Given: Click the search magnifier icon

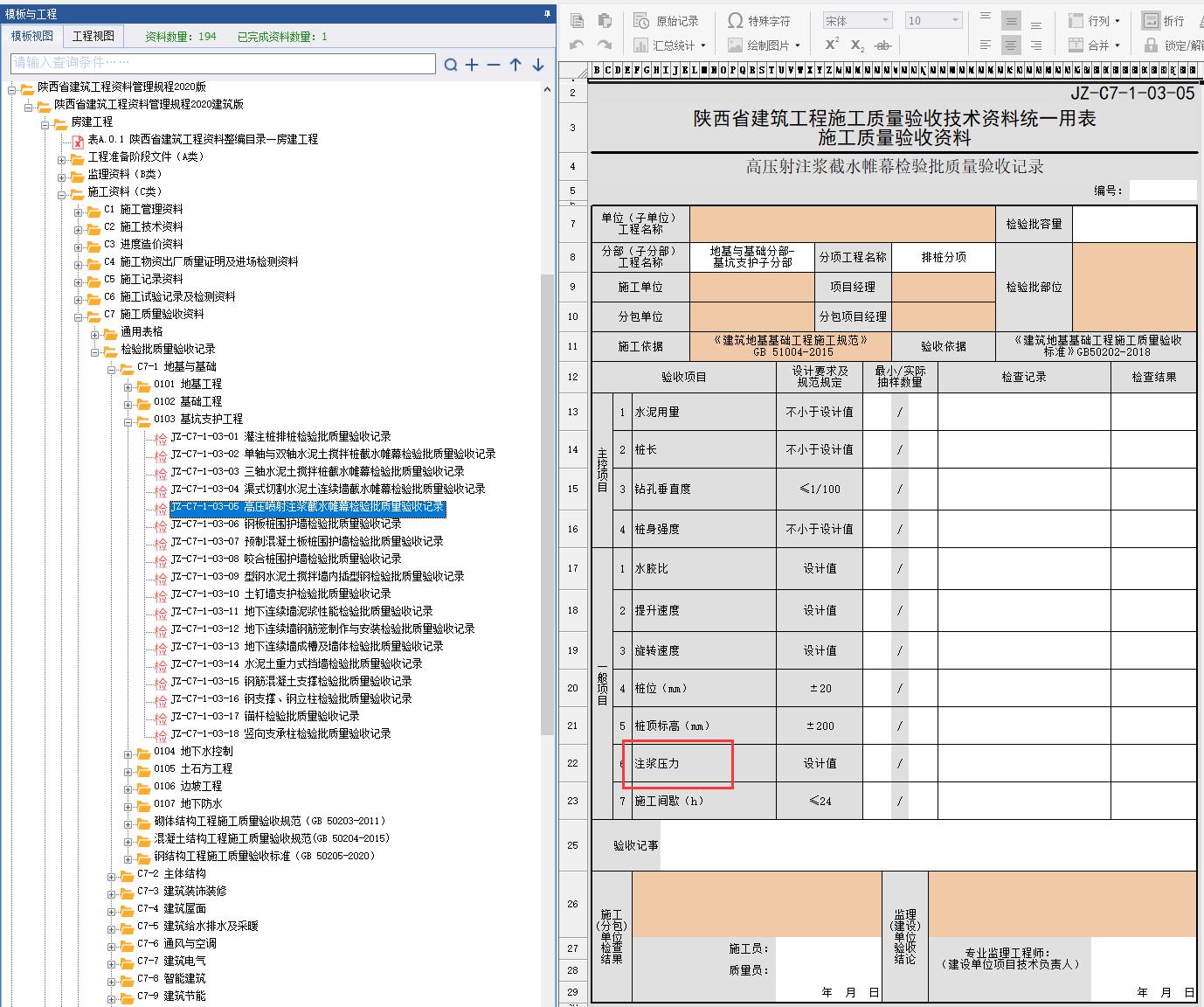Looking at the screenshot, I should coord(451,64).
